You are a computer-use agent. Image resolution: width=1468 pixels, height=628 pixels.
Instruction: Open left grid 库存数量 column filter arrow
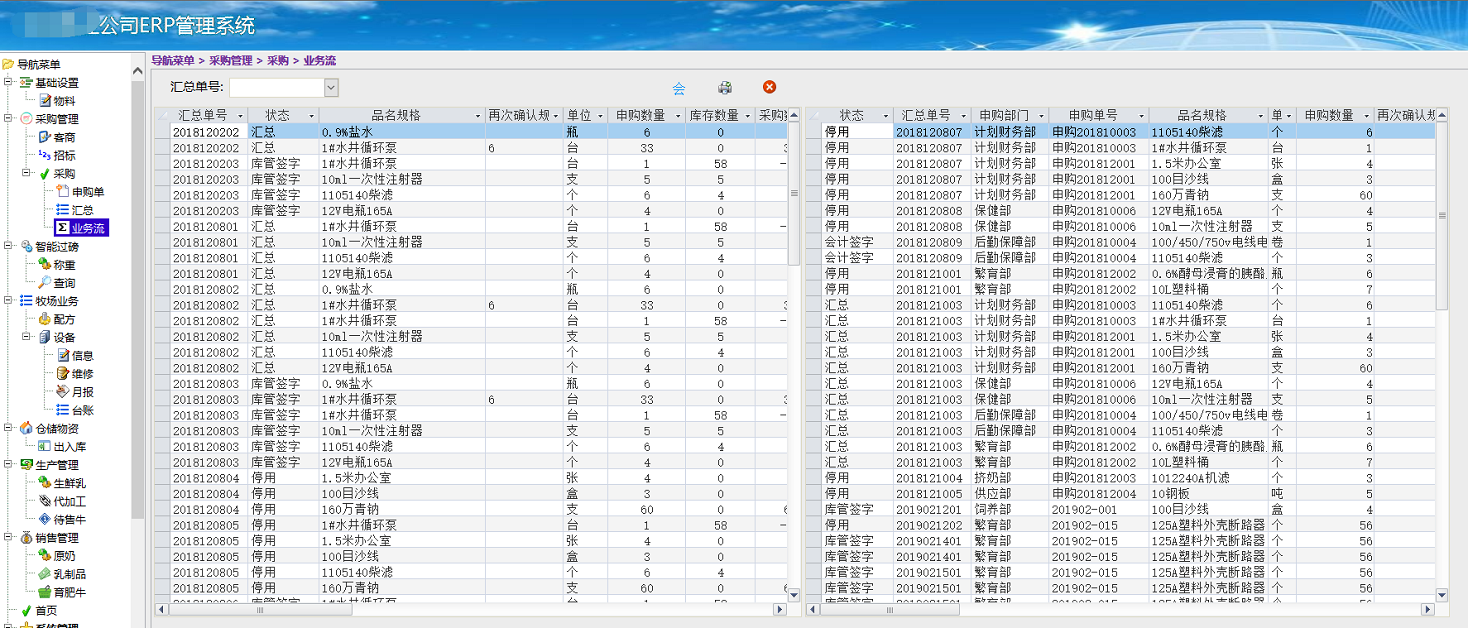point(747,116)
